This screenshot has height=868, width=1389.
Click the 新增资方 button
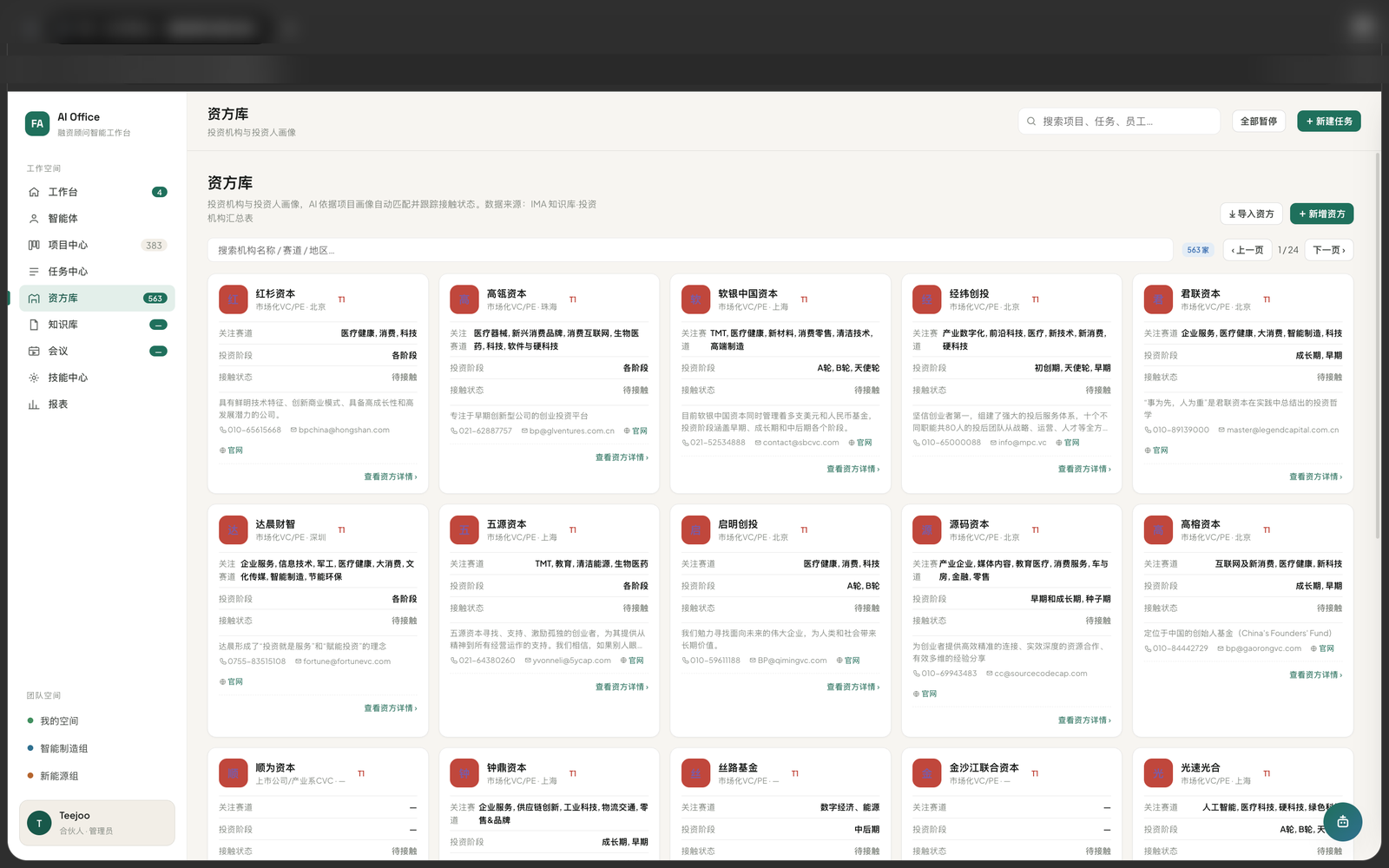click(x=1321, y=214)
